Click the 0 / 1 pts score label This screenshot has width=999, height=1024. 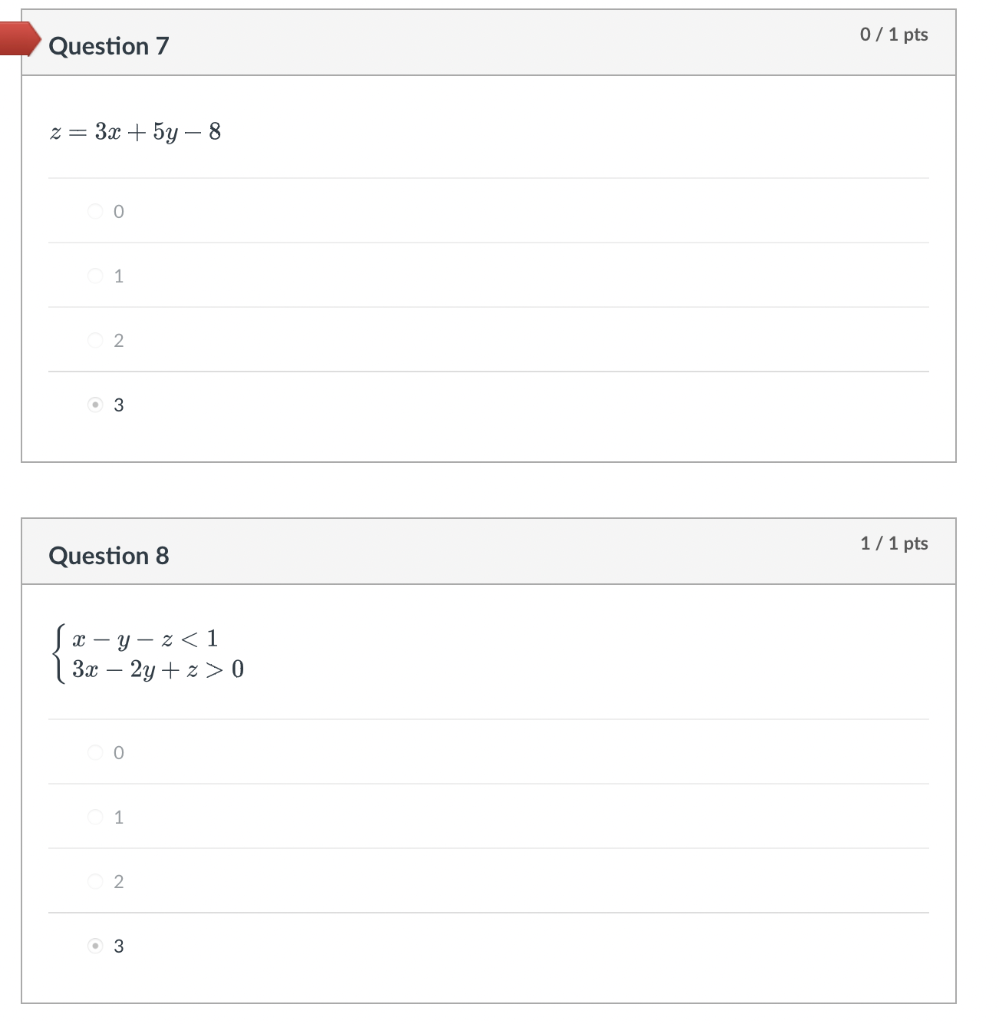tap(894, 34)
